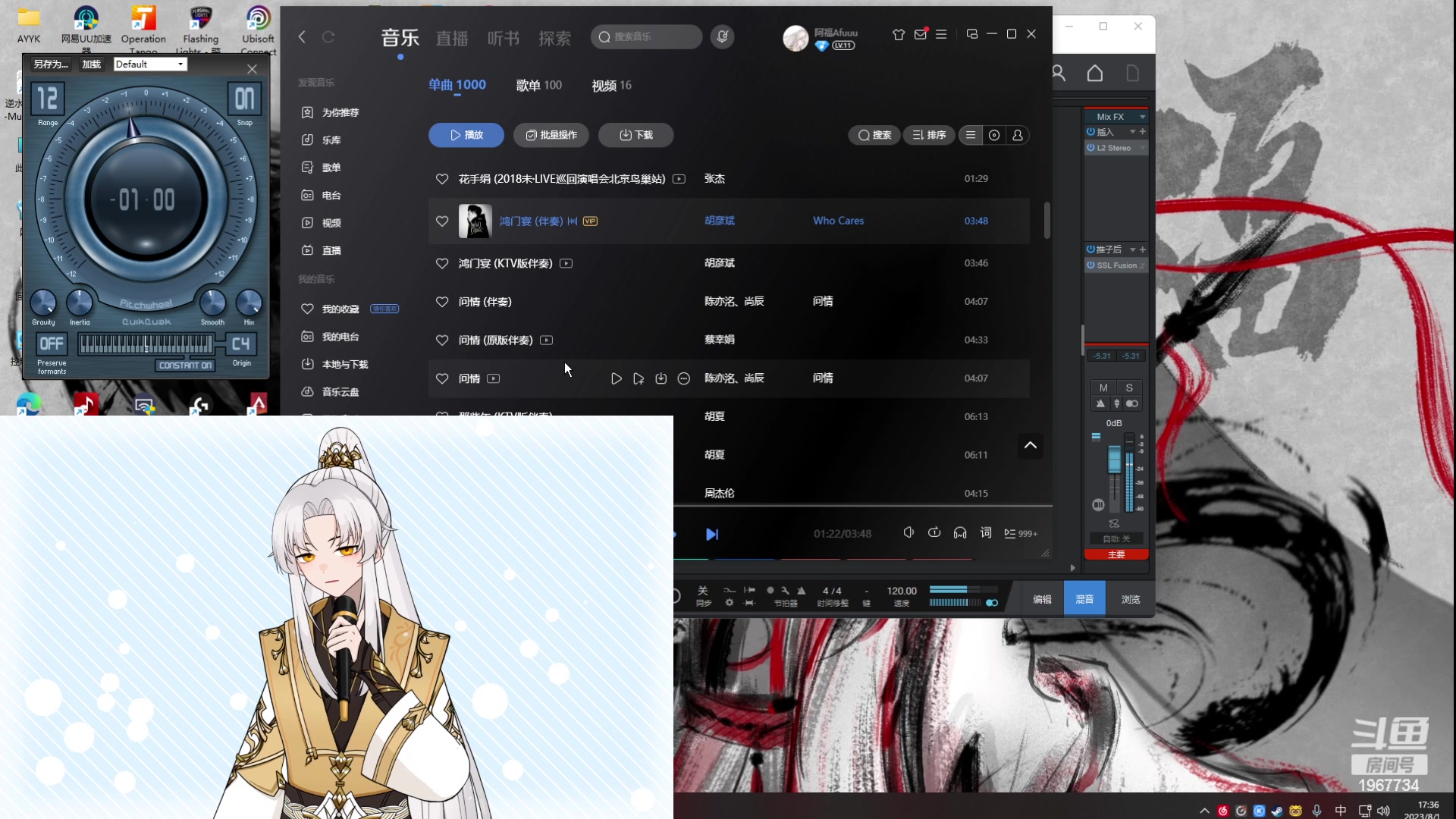
Task: Mute the main channel with M button
Action: pos(1103,388)
